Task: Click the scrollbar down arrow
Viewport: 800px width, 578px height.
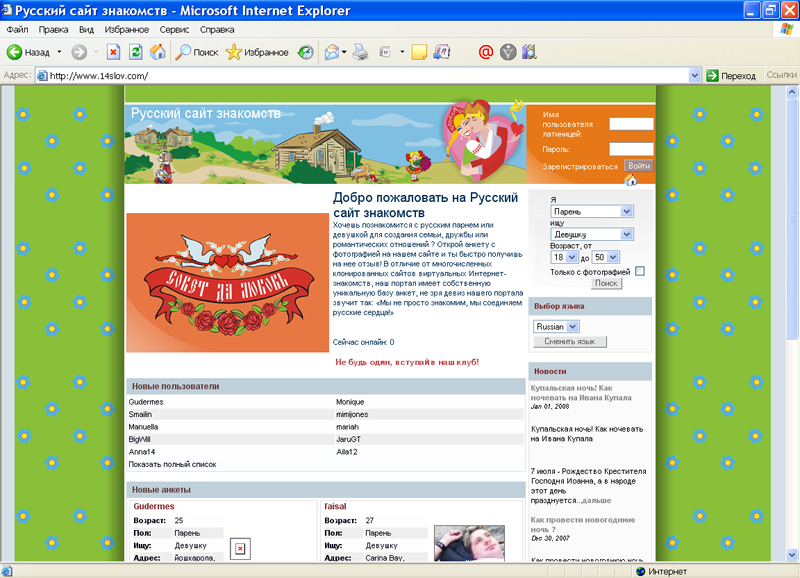Action: coord(792,555)
